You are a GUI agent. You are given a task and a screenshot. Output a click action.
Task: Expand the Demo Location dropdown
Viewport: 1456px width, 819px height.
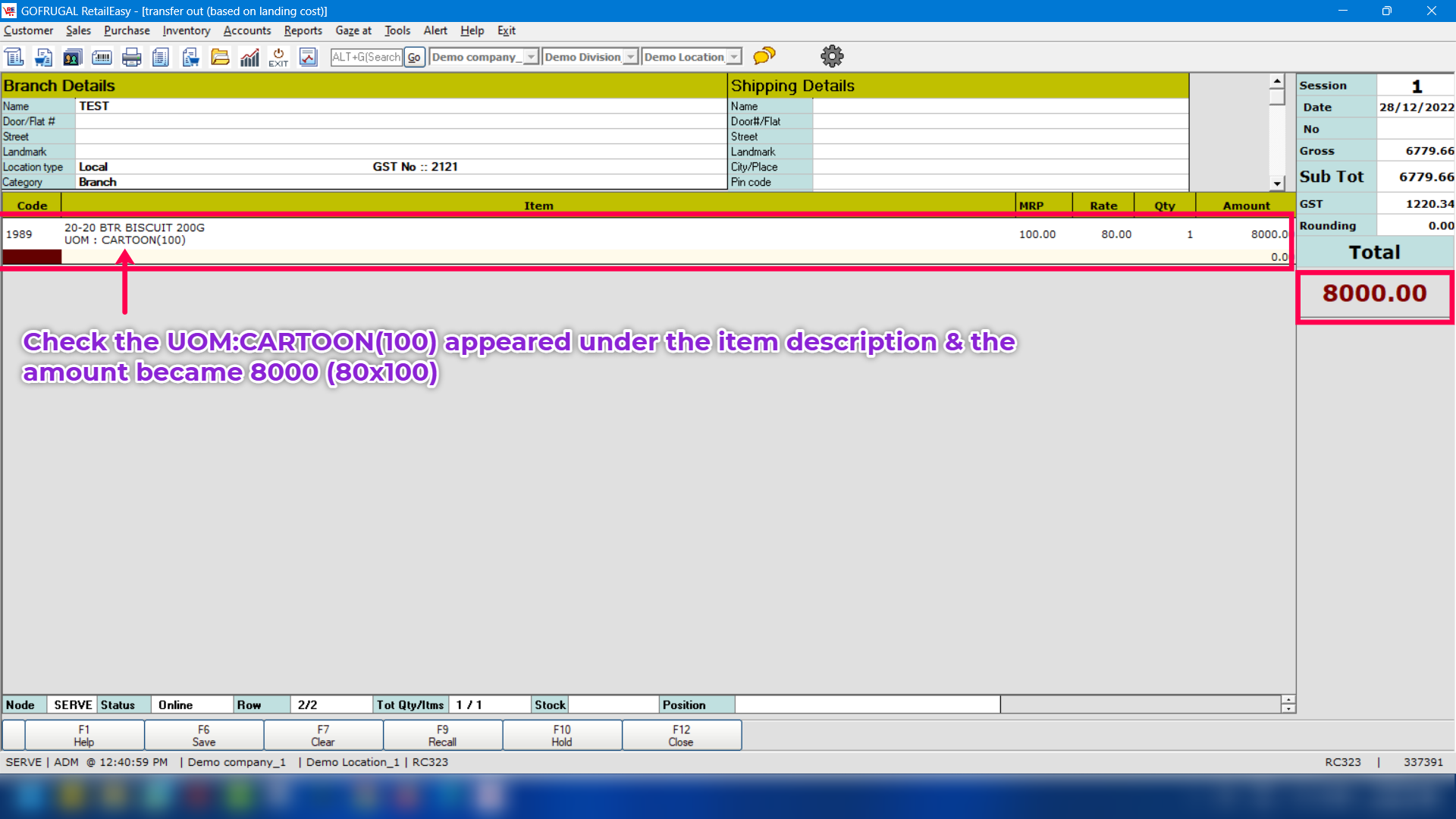click(733, 57)
